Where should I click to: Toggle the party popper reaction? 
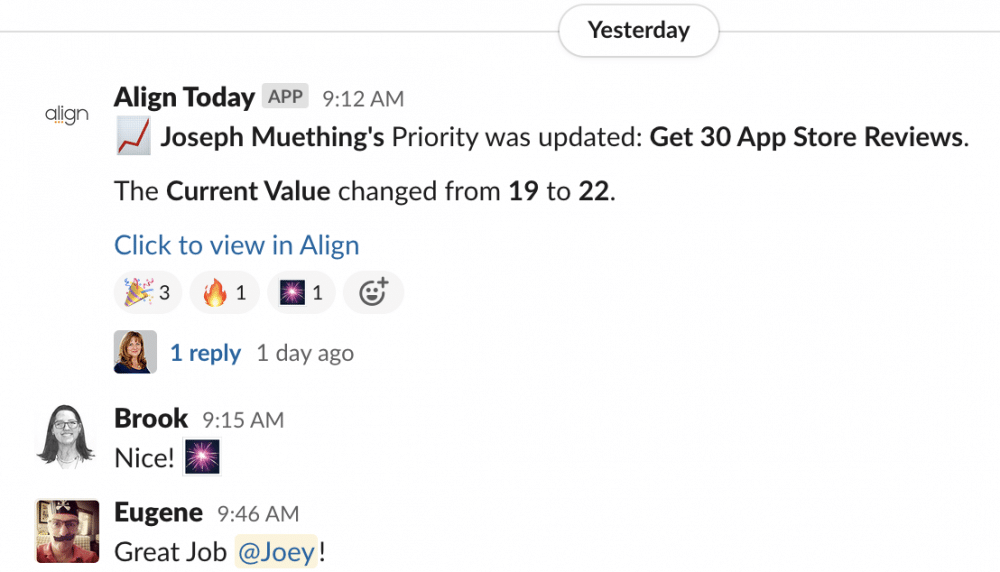149,293
